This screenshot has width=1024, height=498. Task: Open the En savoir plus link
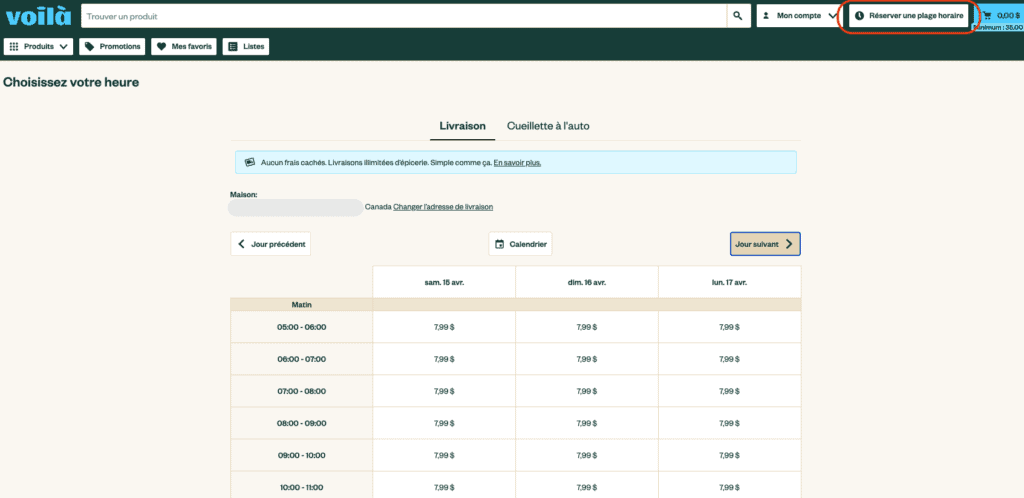click(x=517, y=162)
